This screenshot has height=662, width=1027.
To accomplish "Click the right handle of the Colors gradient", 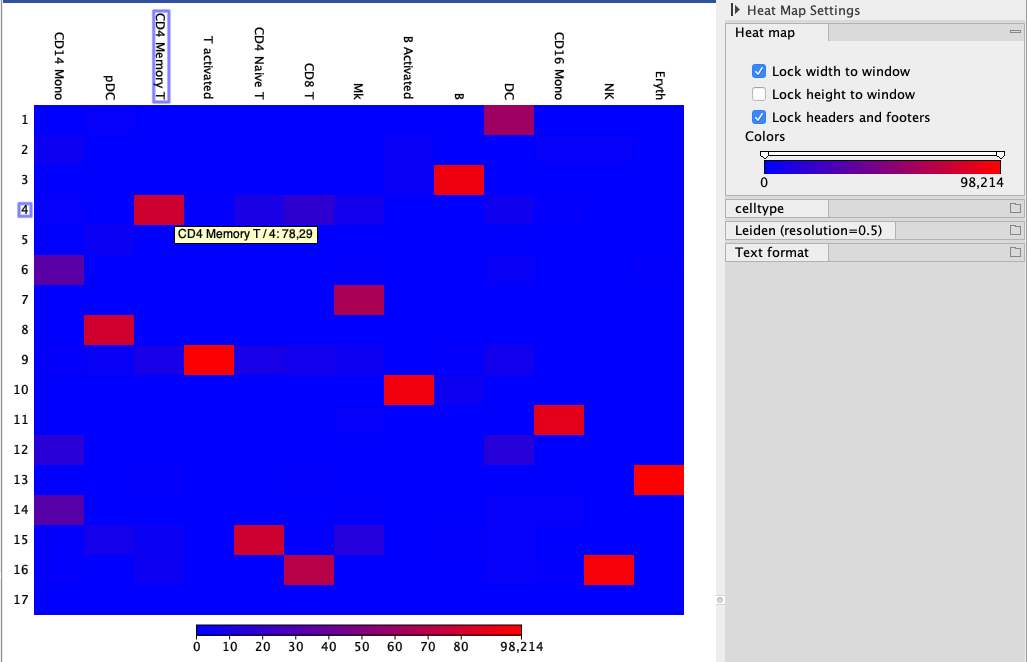I will tap(999, 155).
